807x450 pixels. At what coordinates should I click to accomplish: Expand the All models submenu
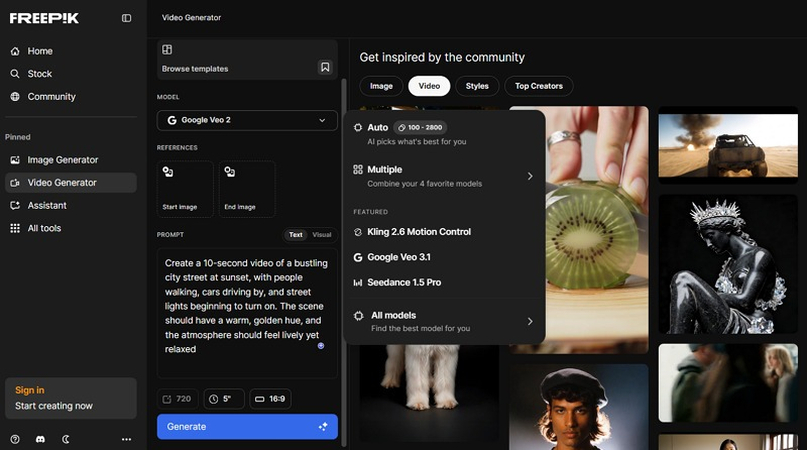tap(444, 321)
